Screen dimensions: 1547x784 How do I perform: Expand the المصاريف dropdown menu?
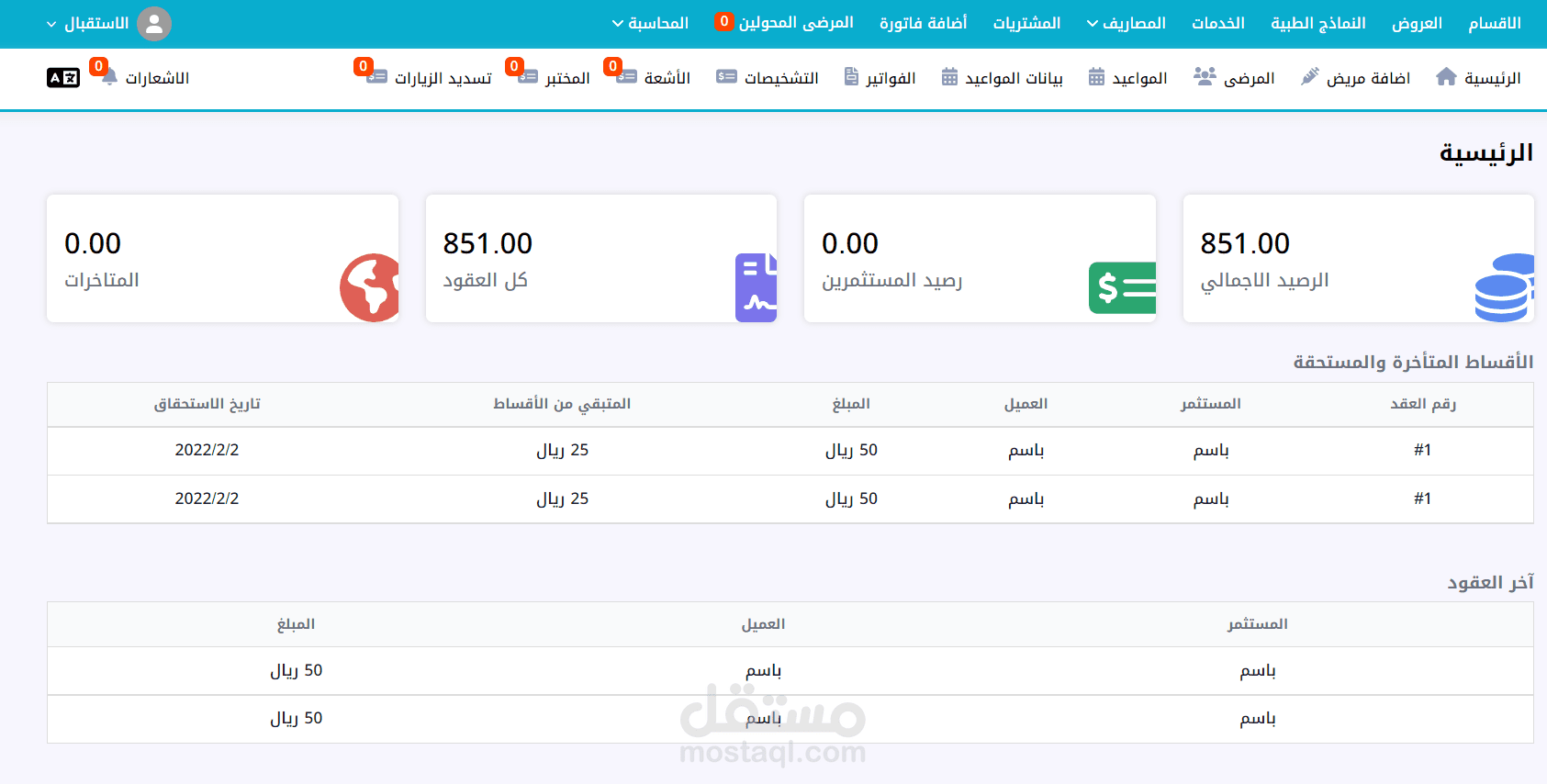[x=1127, y=23]
